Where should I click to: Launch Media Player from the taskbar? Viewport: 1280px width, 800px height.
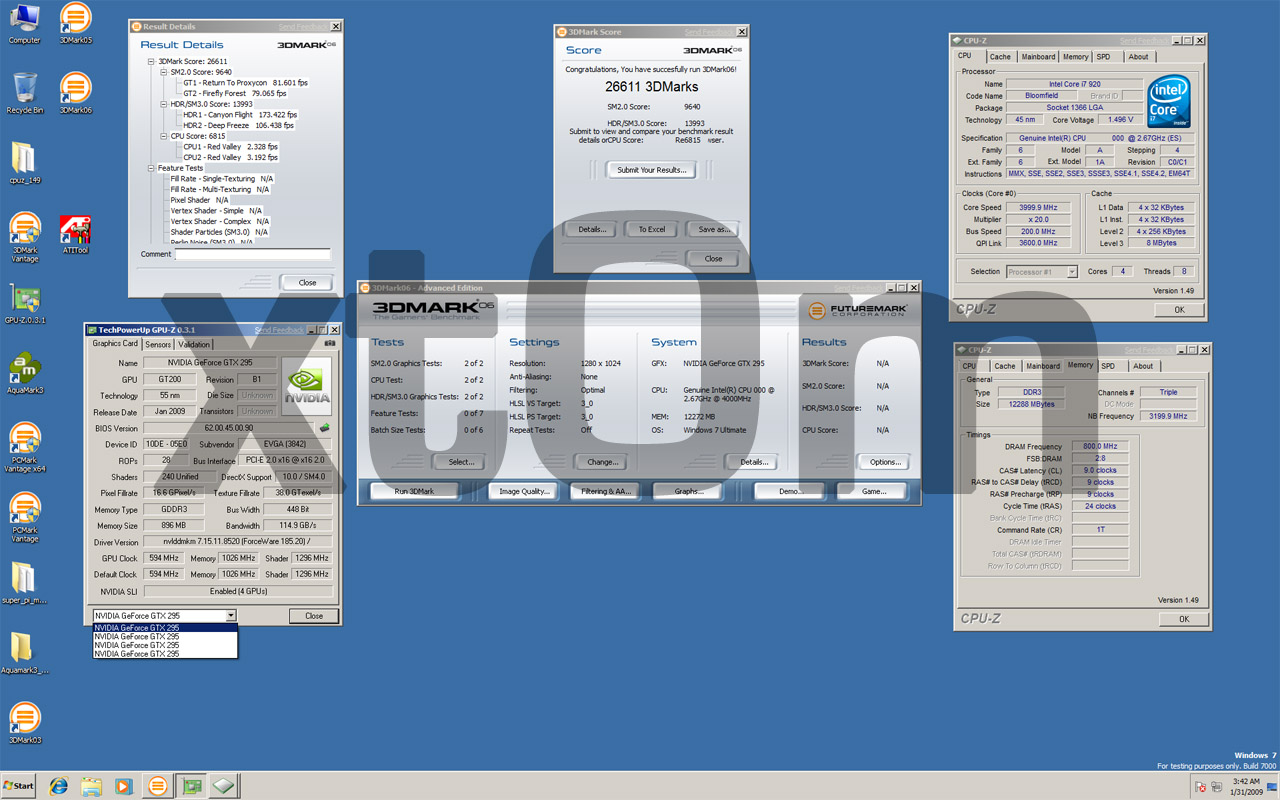coord(123,786)
